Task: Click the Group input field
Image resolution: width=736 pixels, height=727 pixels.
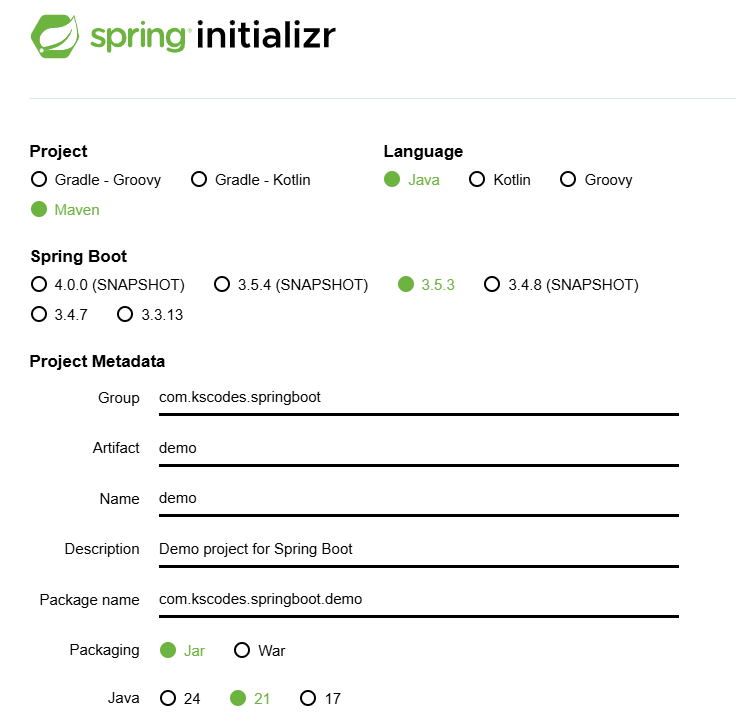Action: click(x=418, y=398)
